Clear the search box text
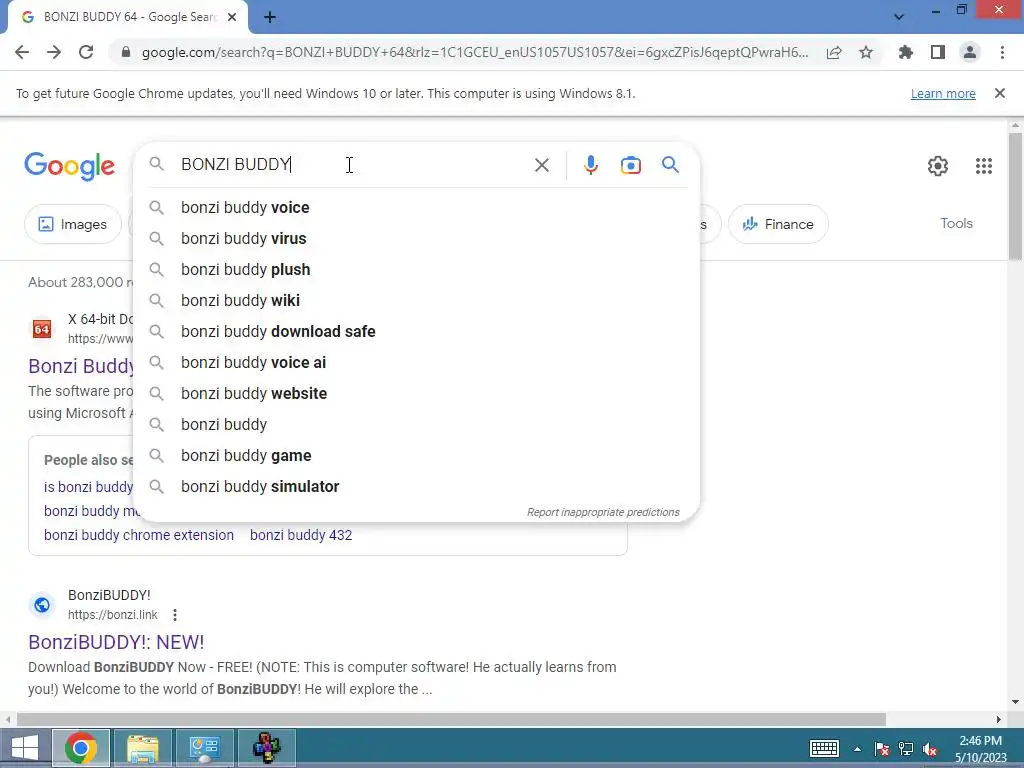 541,165
